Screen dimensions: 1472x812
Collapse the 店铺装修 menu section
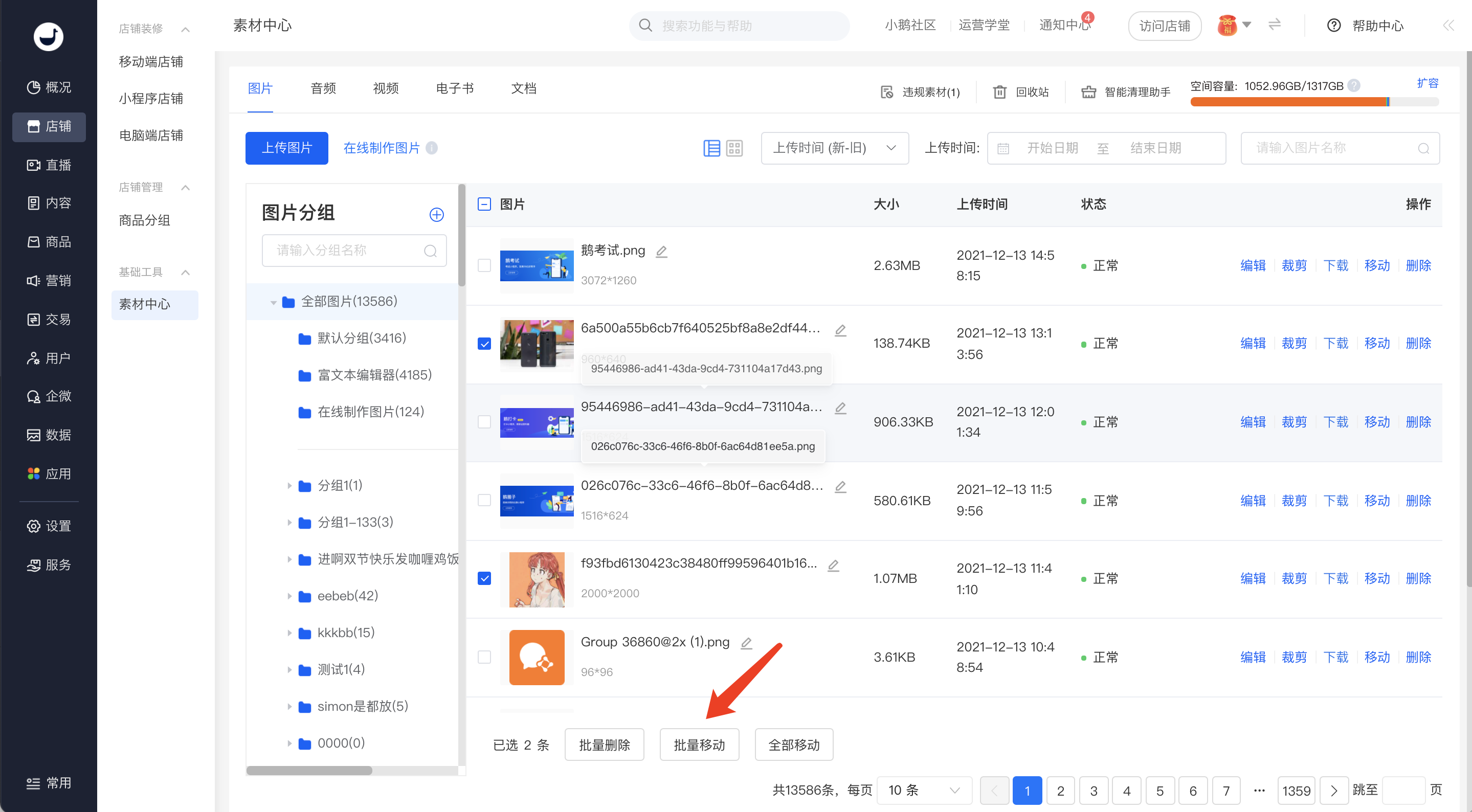[x=185, y=29]
